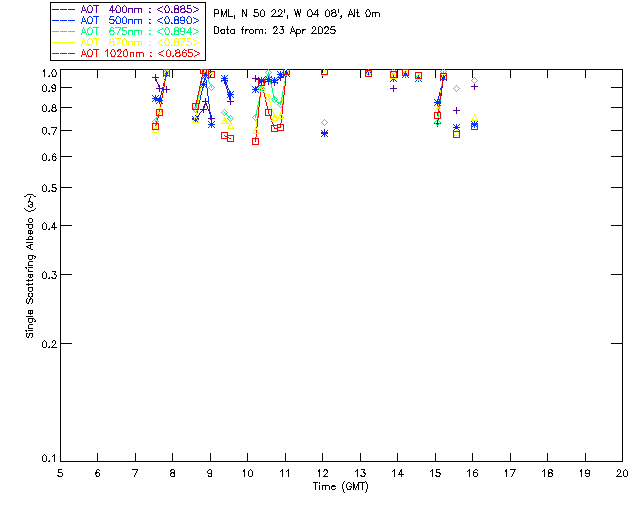Click the x-axis tick label 16
Image resolution: width=640 pixels, height=512 pixels.
(x=473, y=473)
